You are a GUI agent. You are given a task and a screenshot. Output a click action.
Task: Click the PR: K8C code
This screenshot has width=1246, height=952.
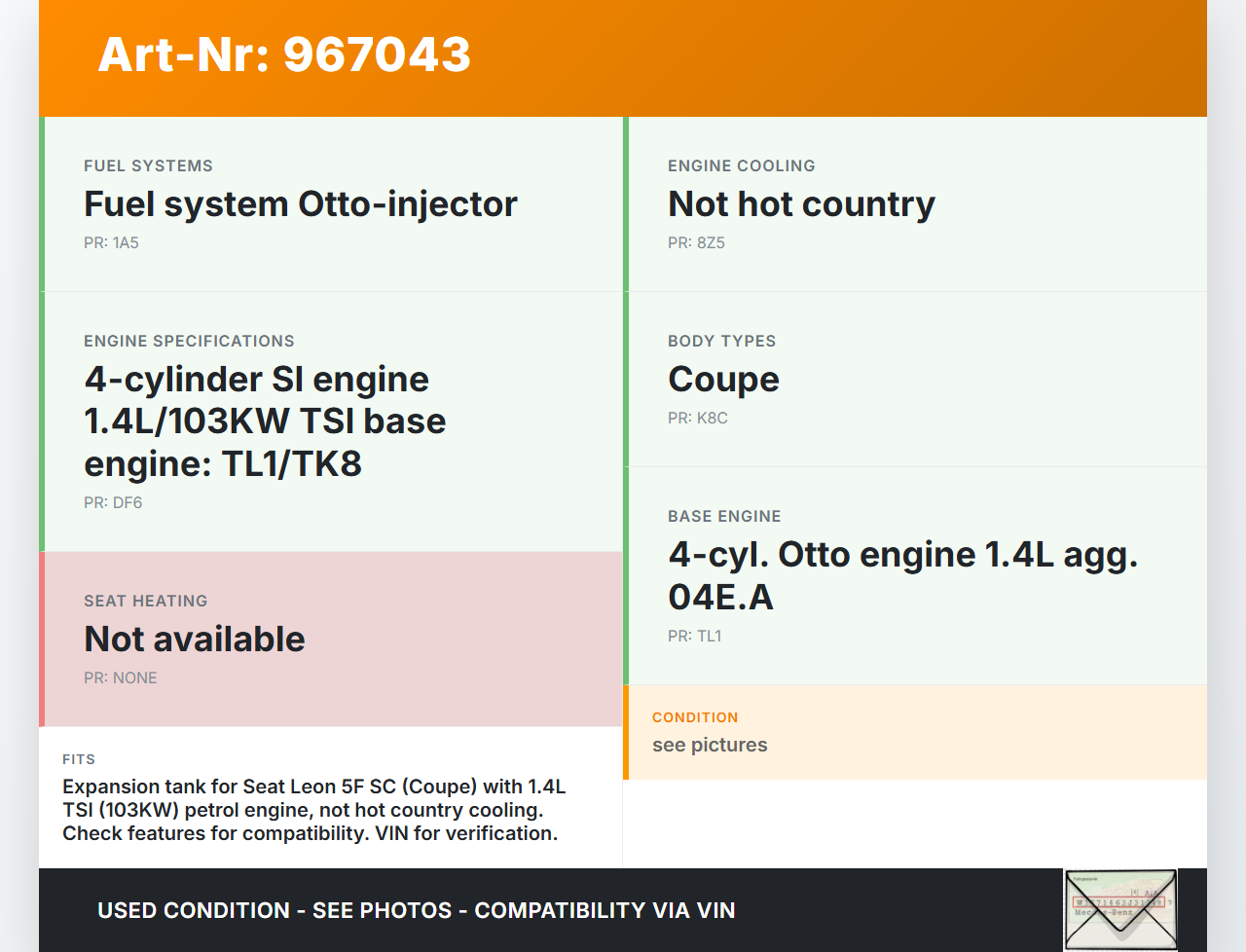[697, 419]
